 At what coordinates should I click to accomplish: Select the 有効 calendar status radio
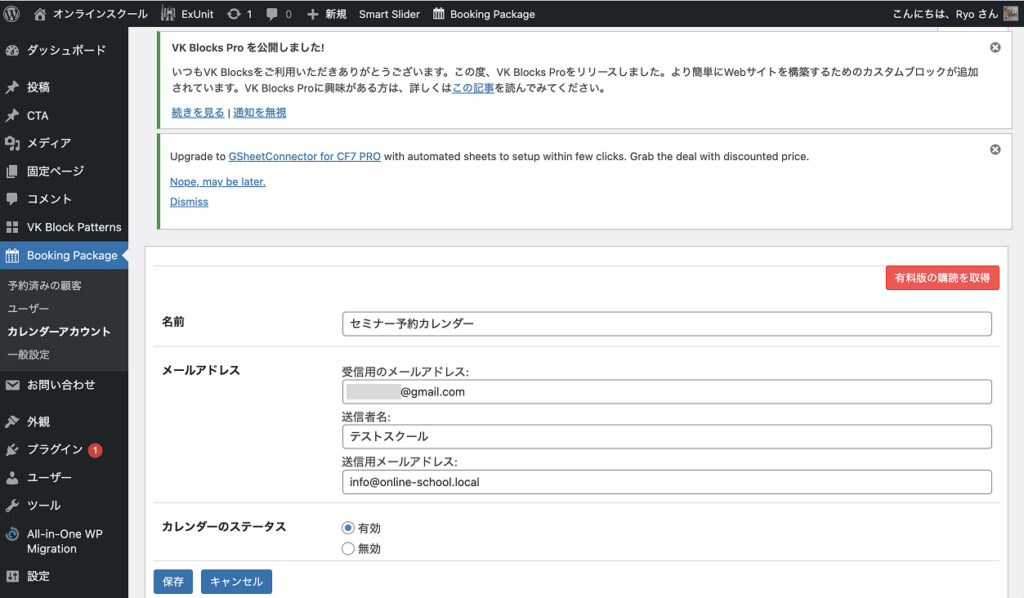coord(348,528)
